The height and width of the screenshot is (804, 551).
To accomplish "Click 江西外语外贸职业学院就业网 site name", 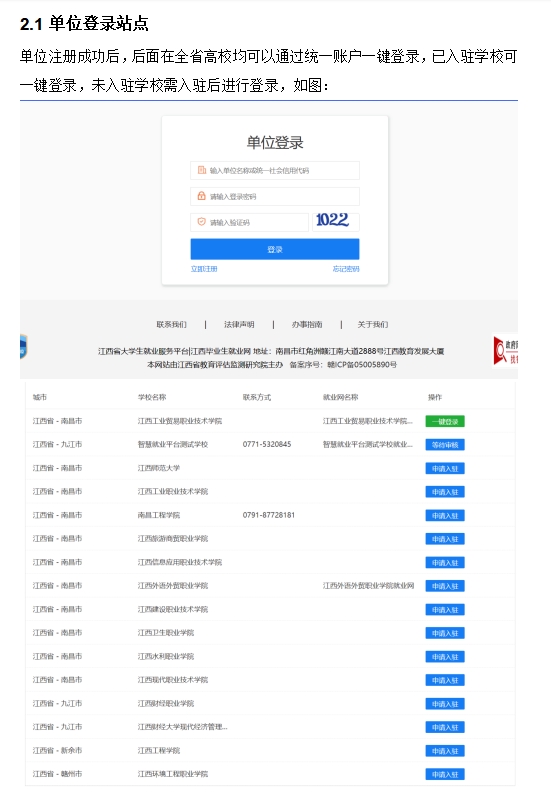I will tap(369, 586).
